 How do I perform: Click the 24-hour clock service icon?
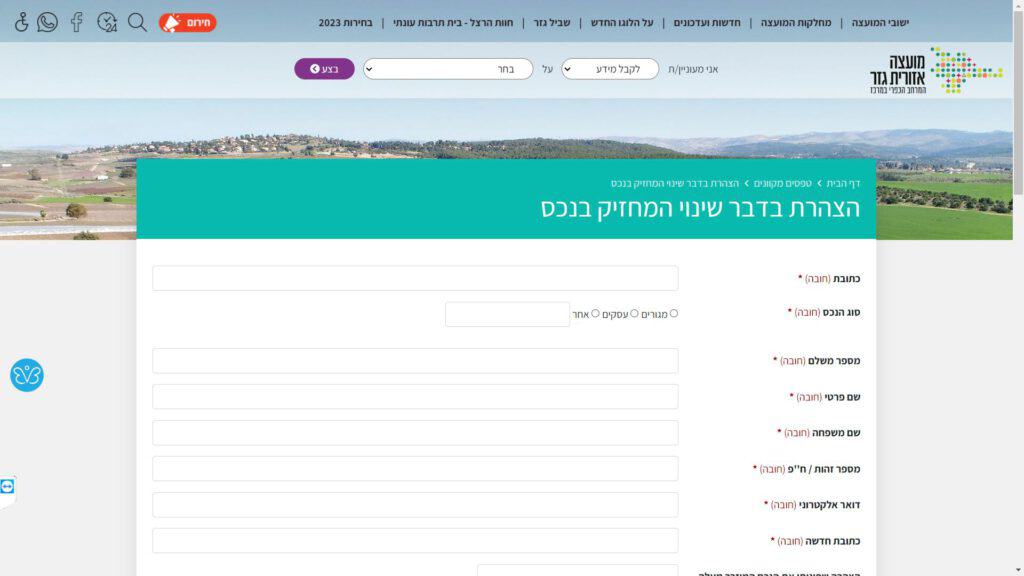coord(107,22)
